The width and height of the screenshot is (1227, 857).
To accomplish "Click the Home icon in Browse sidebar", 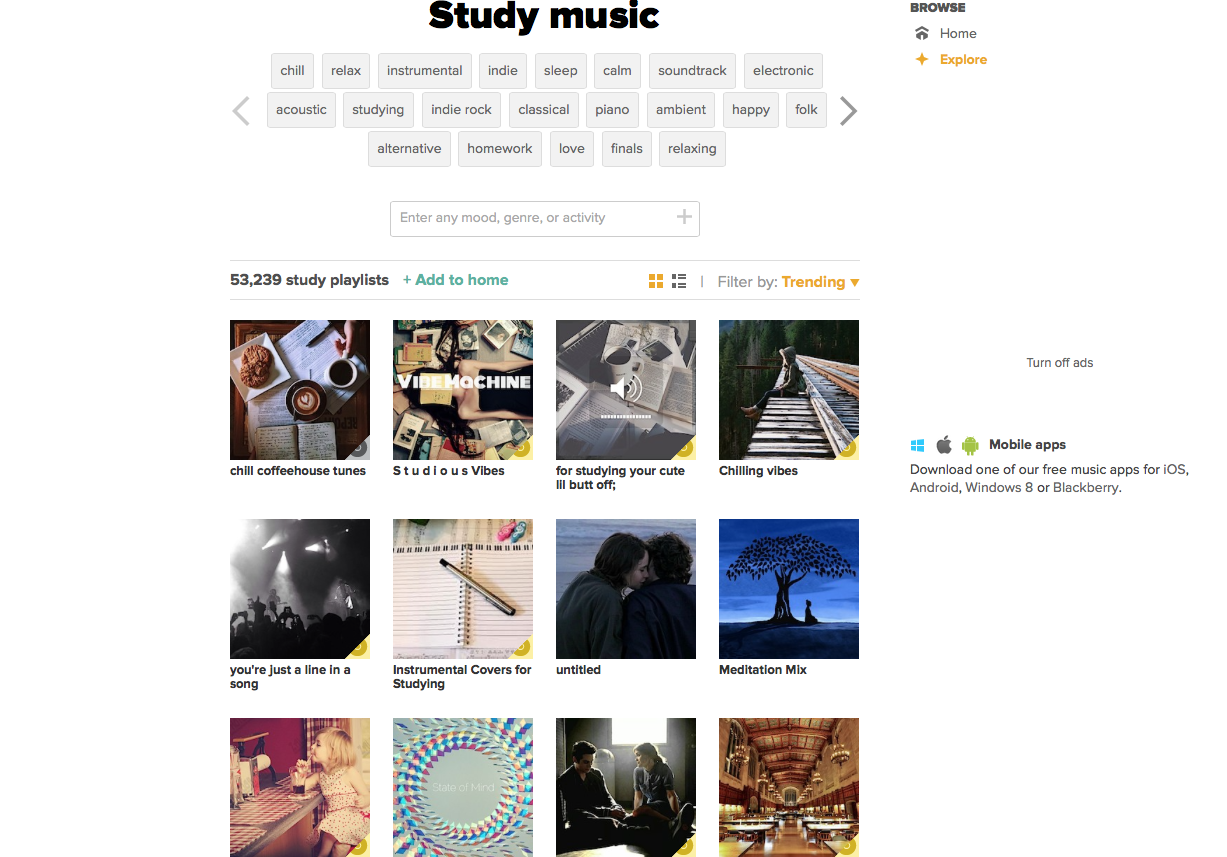I will click(x=922, y=33).
